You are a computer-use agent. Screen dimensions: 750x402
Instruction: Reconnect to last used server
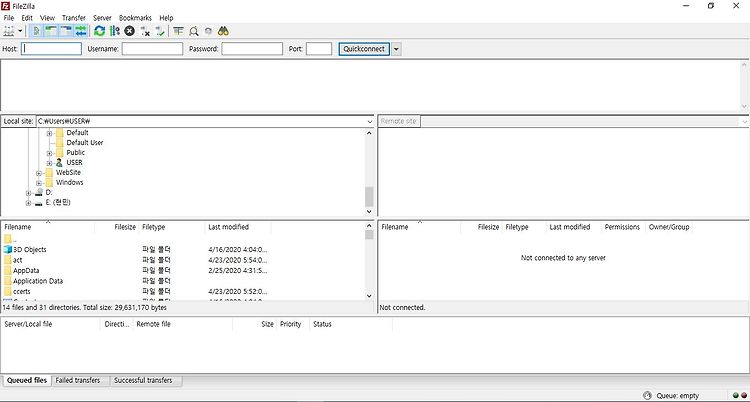pos(160,31)
